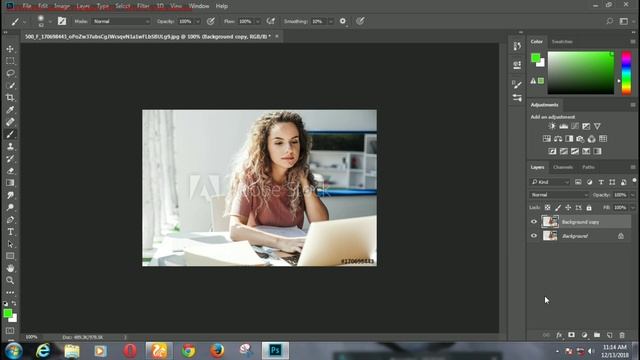Select the Path Selection tool
This screenshot has height=360, width=640.
pyautogui.click(x=10, y=244)
